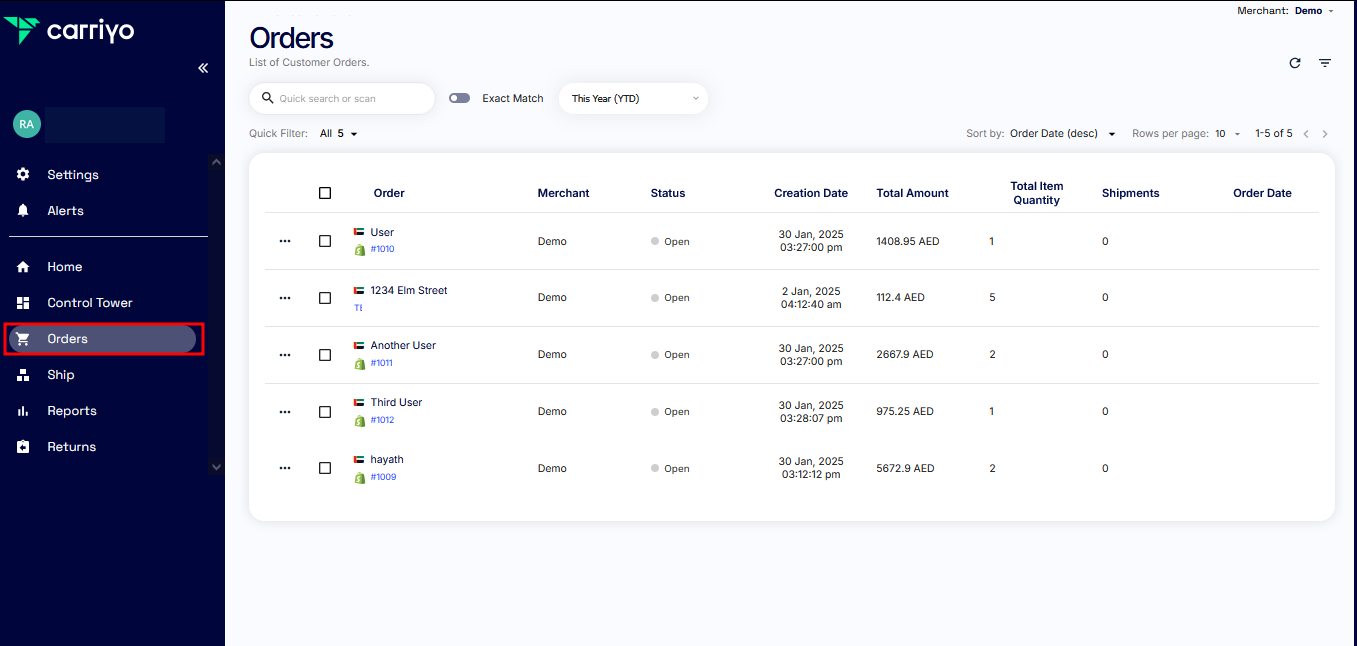Viewport: 1357px width, 646px height.
Task: Open Merchant Demo dropdown at top
Action: point(1314,11)
